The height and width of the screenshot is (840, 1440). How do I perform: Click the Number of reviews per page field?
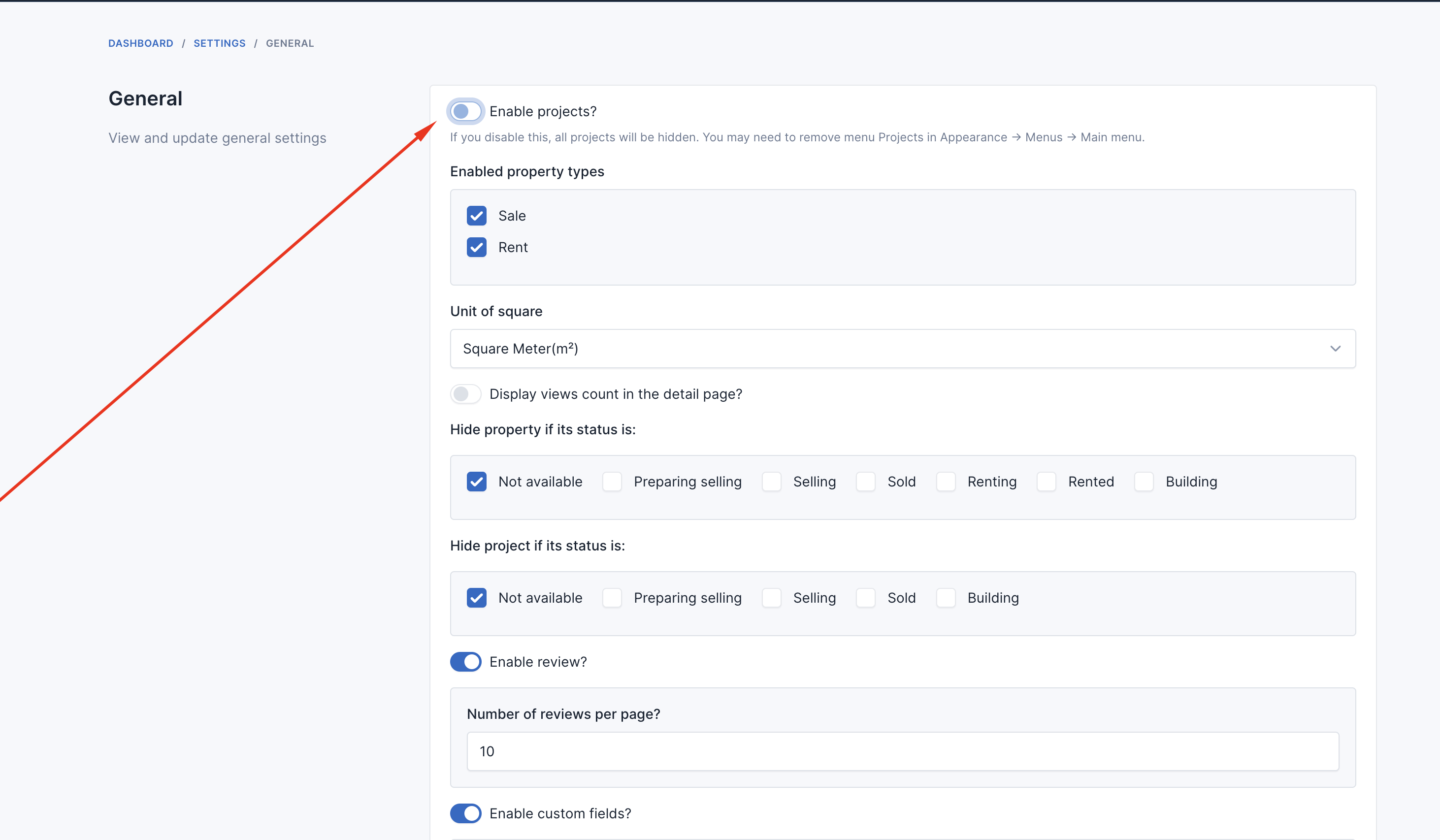click(x=902, y=751)
